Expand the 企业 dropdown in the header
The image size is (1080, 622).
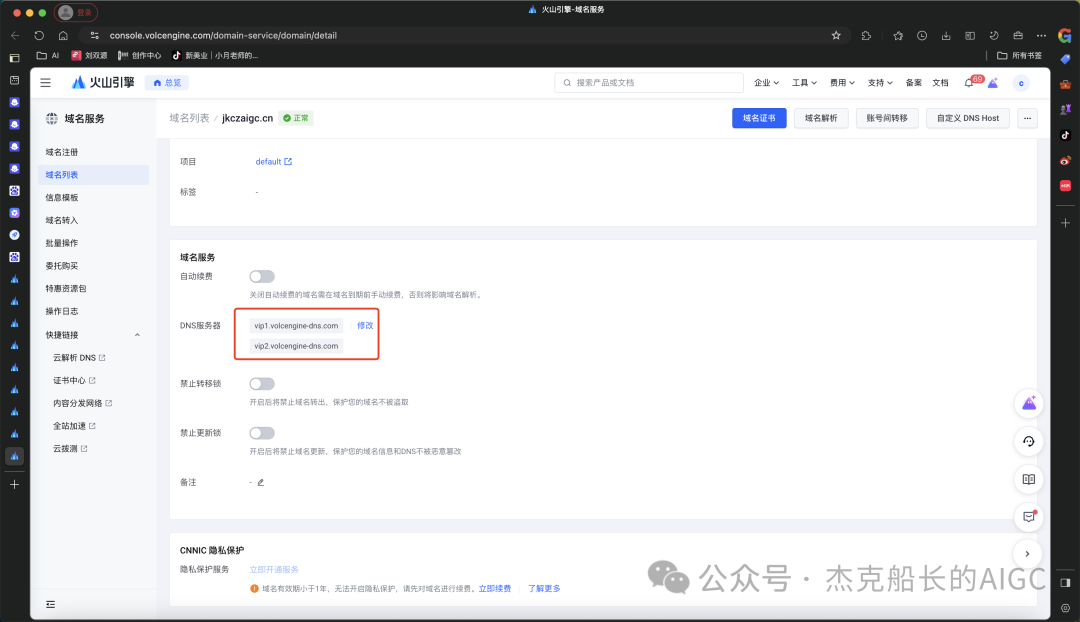(766, 83)
